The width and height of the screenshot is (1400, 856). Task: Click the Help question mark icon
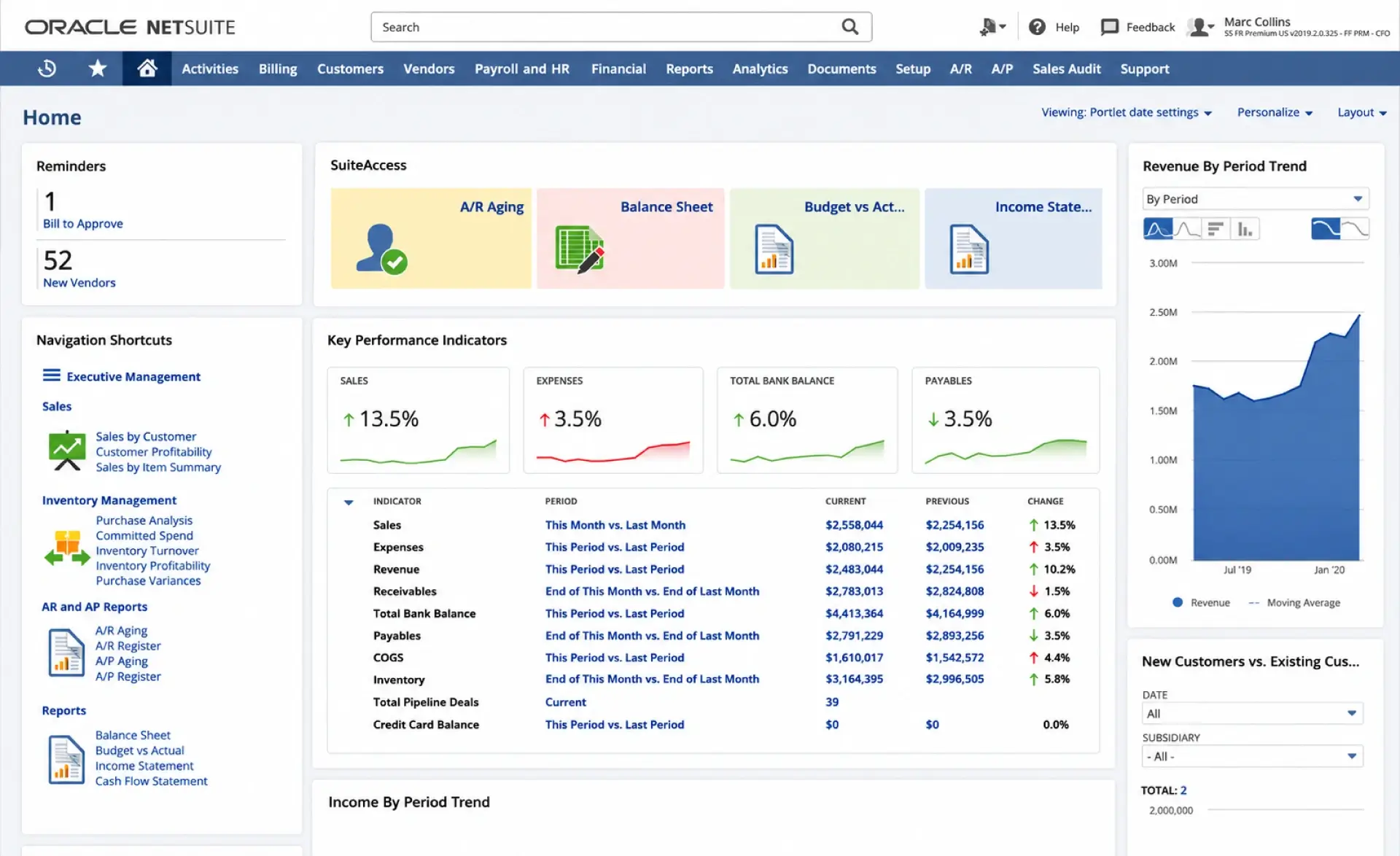(x=1037, y=27)
